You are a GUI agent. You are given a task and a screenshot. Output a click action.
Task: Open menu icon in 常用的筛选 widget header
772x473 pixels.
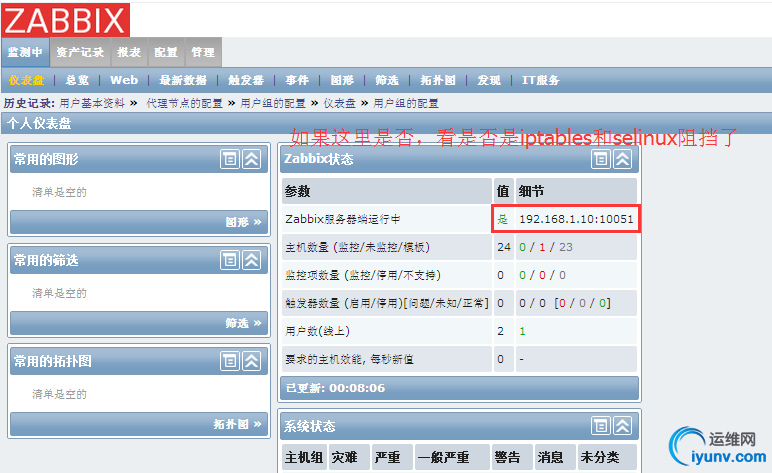pos(229,260)
